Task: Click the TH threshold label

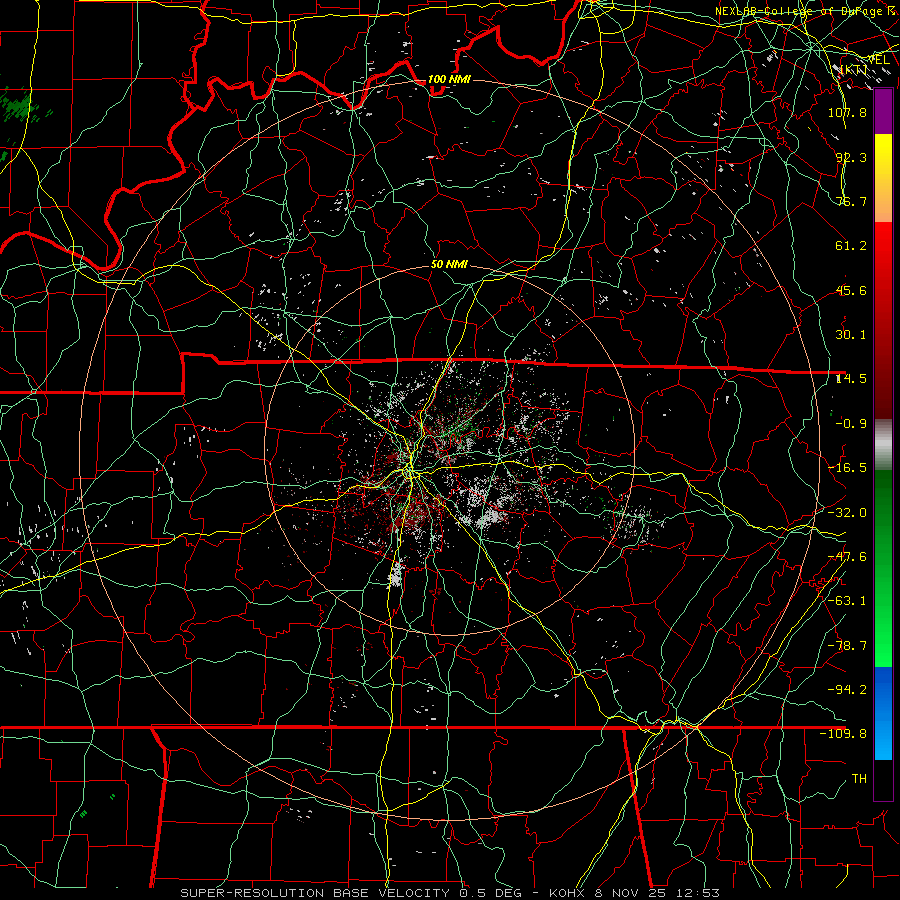Action: (859, 779)
